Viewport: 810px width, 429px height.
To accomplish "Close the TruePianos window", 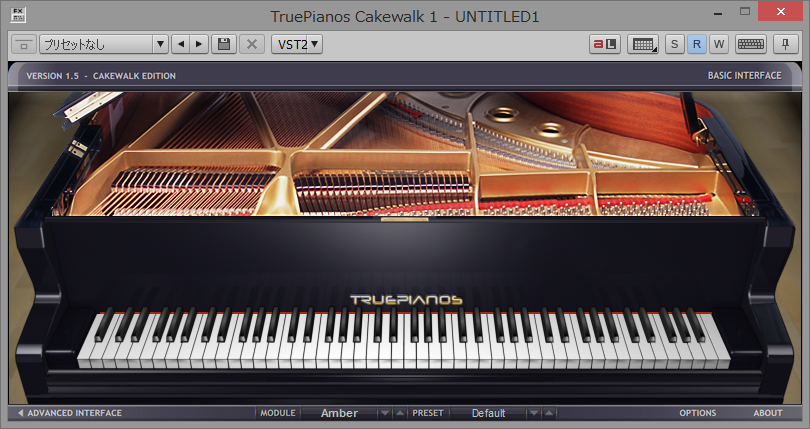I will coord(780,11).
